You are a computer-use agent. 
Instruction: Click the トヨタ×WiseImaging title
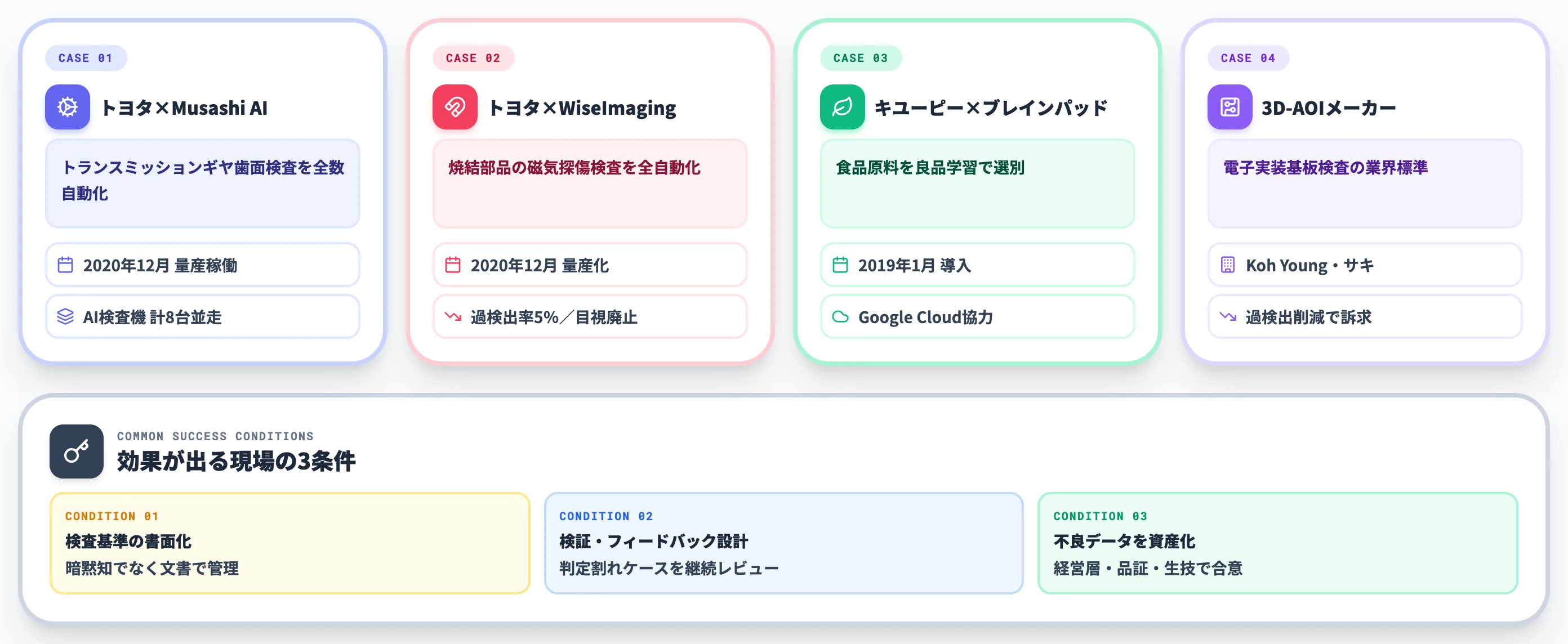tap(582, 108)
